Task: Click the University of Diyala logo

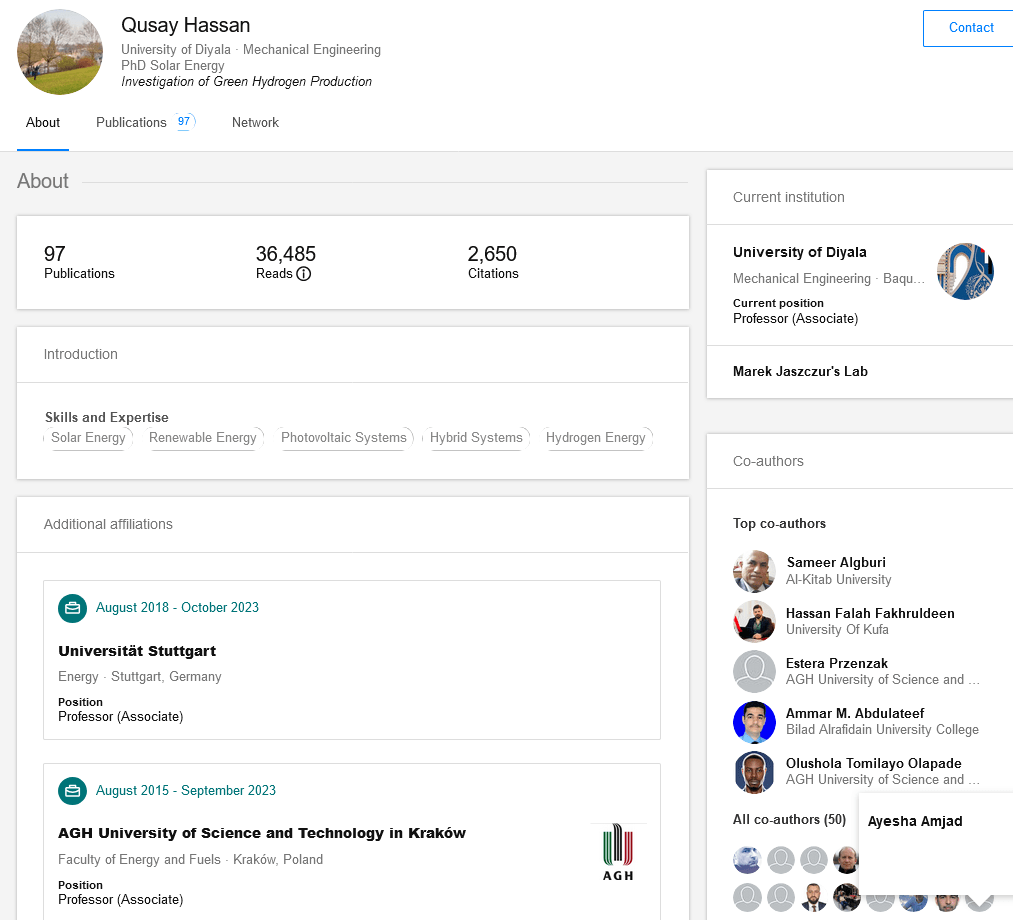Action: 965,271
